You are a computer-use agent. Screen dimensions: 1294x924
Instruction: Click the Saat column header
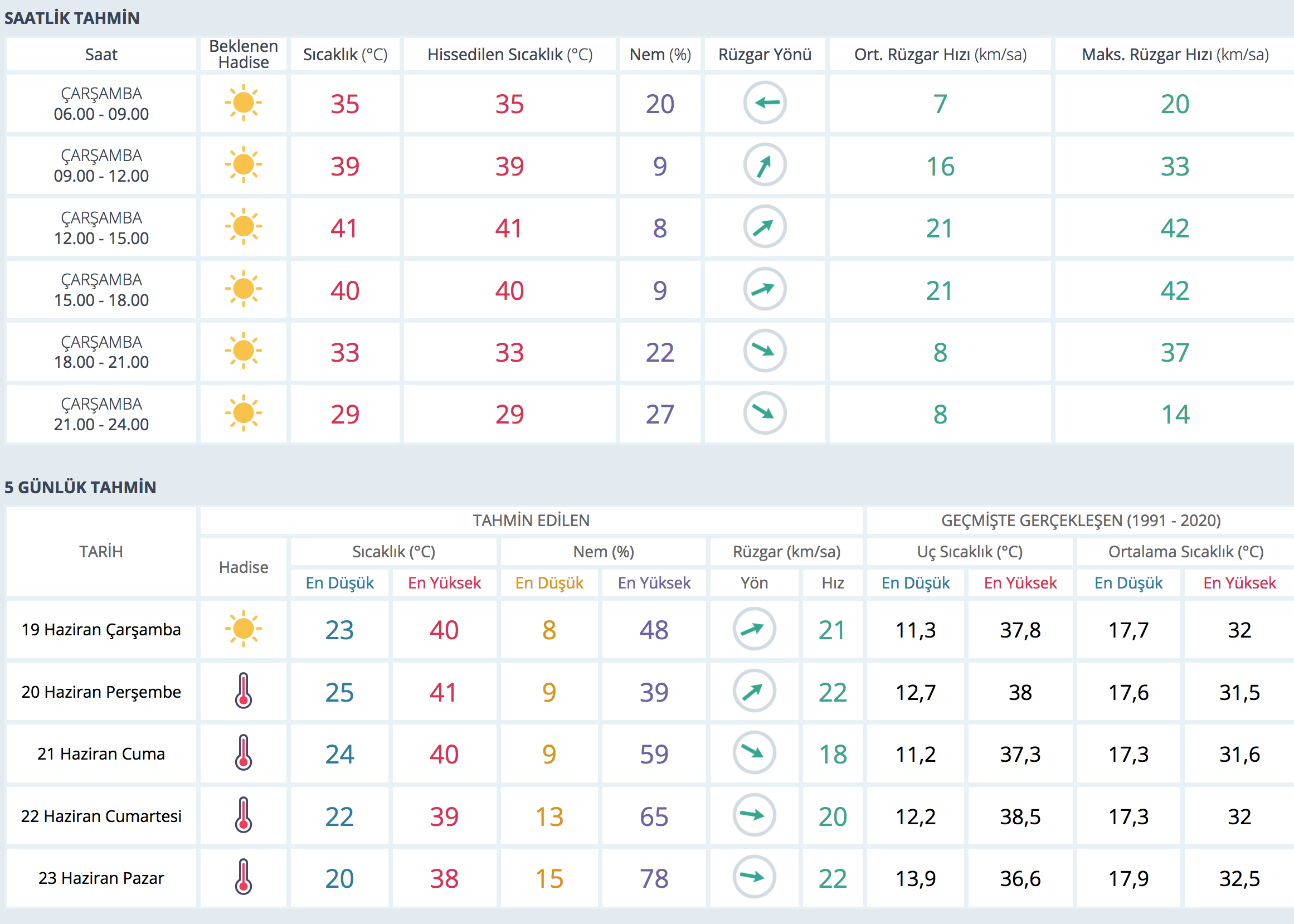[x=101, y=55]
